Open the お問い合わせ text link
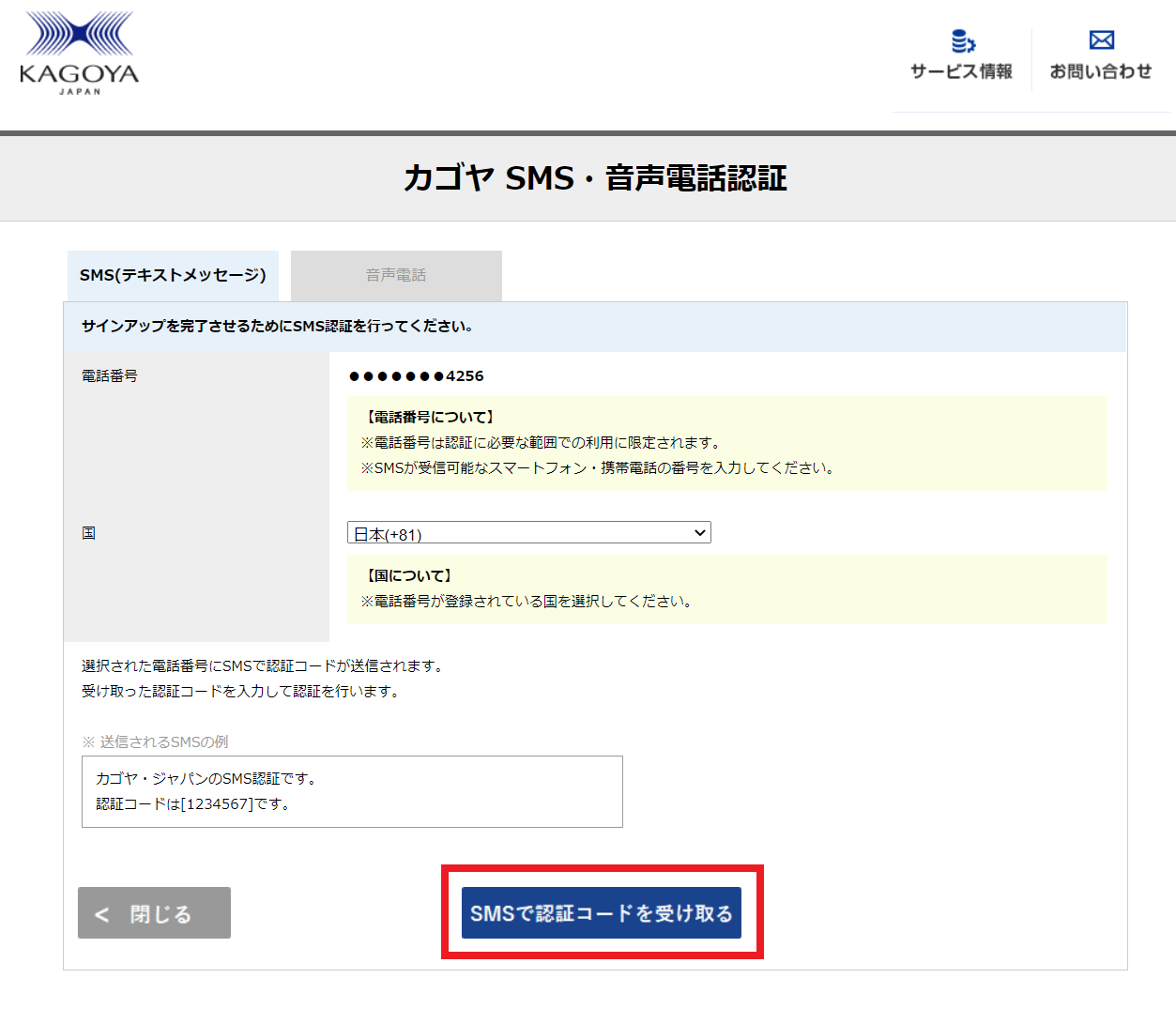This screenshot has height=1024, width=1176. 1100,71
